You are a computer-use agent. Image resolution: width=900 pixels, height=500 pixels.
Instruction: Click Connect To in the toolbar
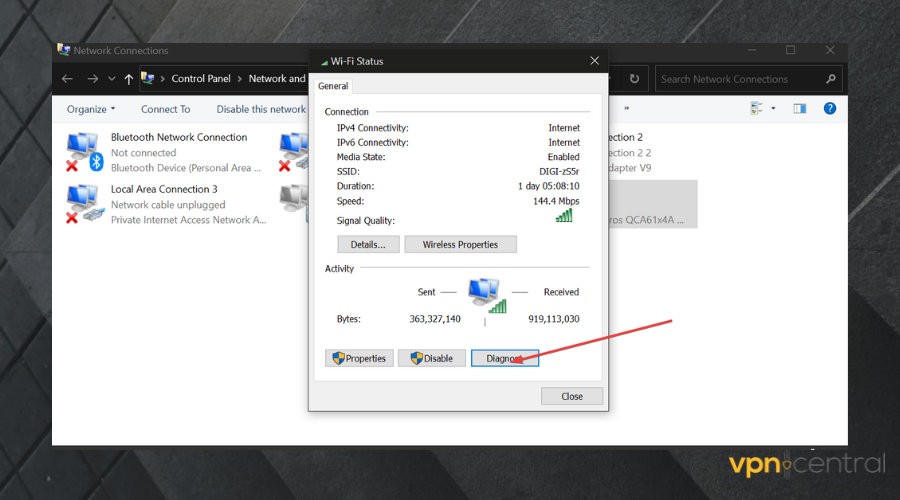point(165,109)
